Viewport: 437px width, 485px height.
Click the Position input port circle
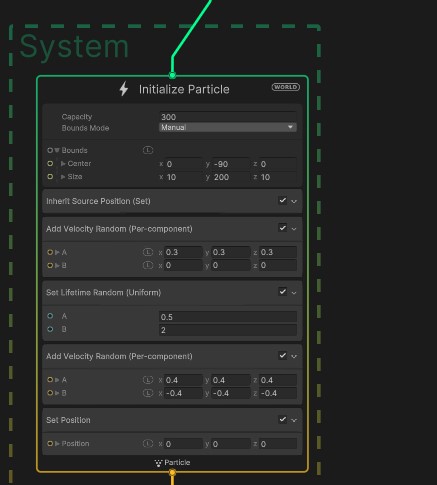pos(50,444)
